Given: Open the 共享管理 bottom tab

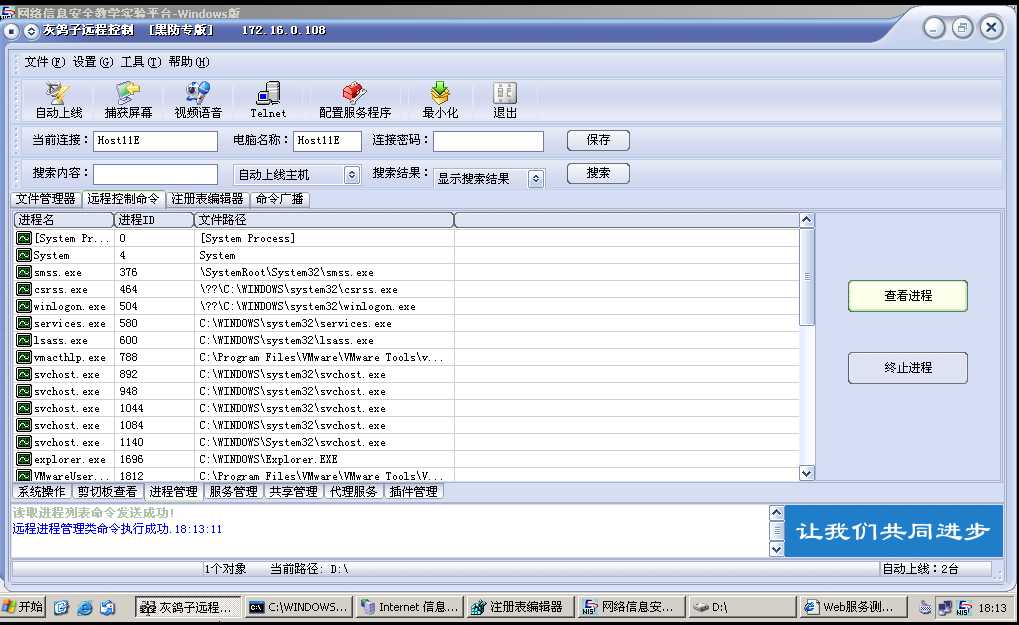Looking at the screenshot, I should 293,492.
